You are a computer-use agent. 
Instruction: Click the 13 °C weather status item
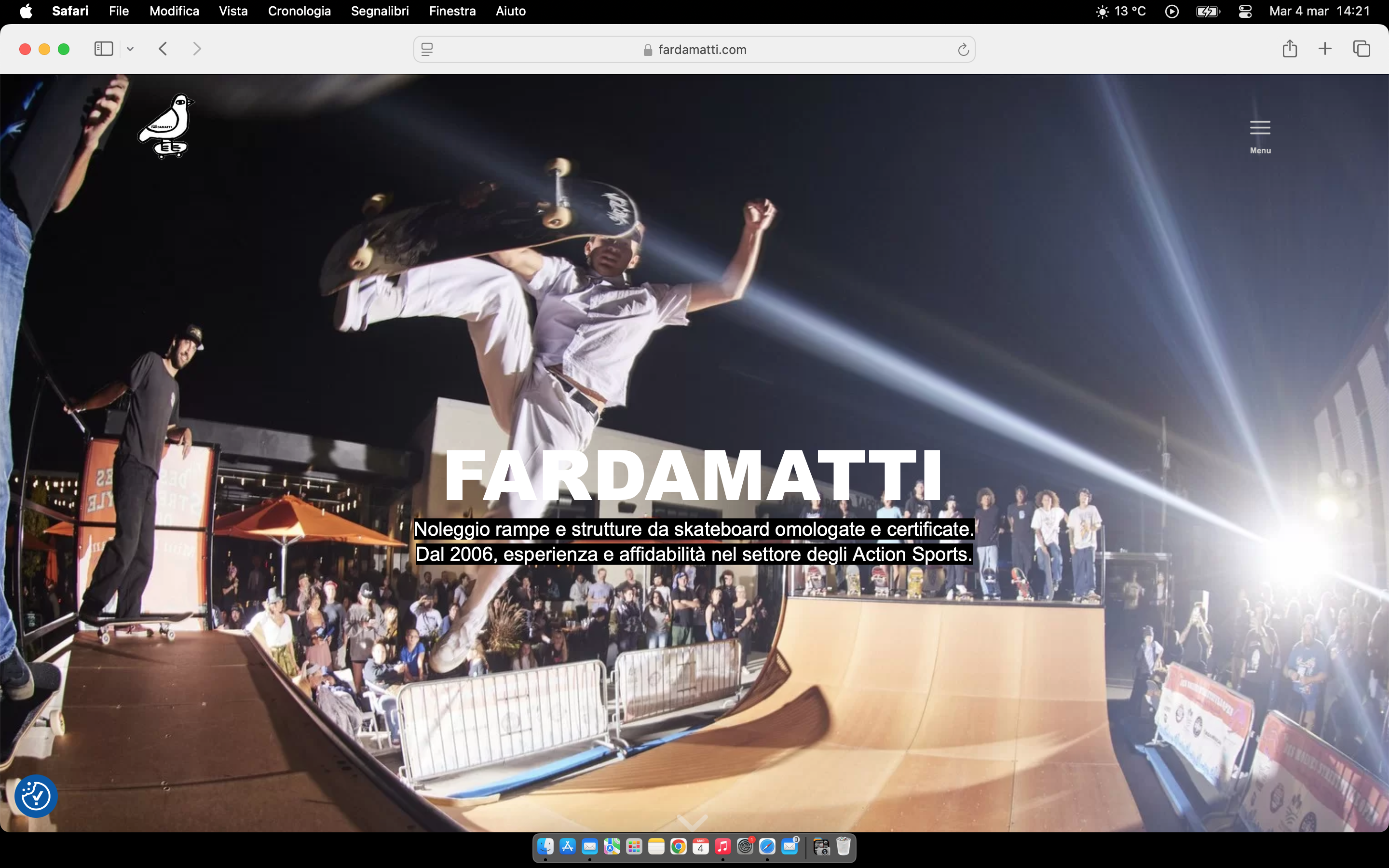click(1120, 11)
